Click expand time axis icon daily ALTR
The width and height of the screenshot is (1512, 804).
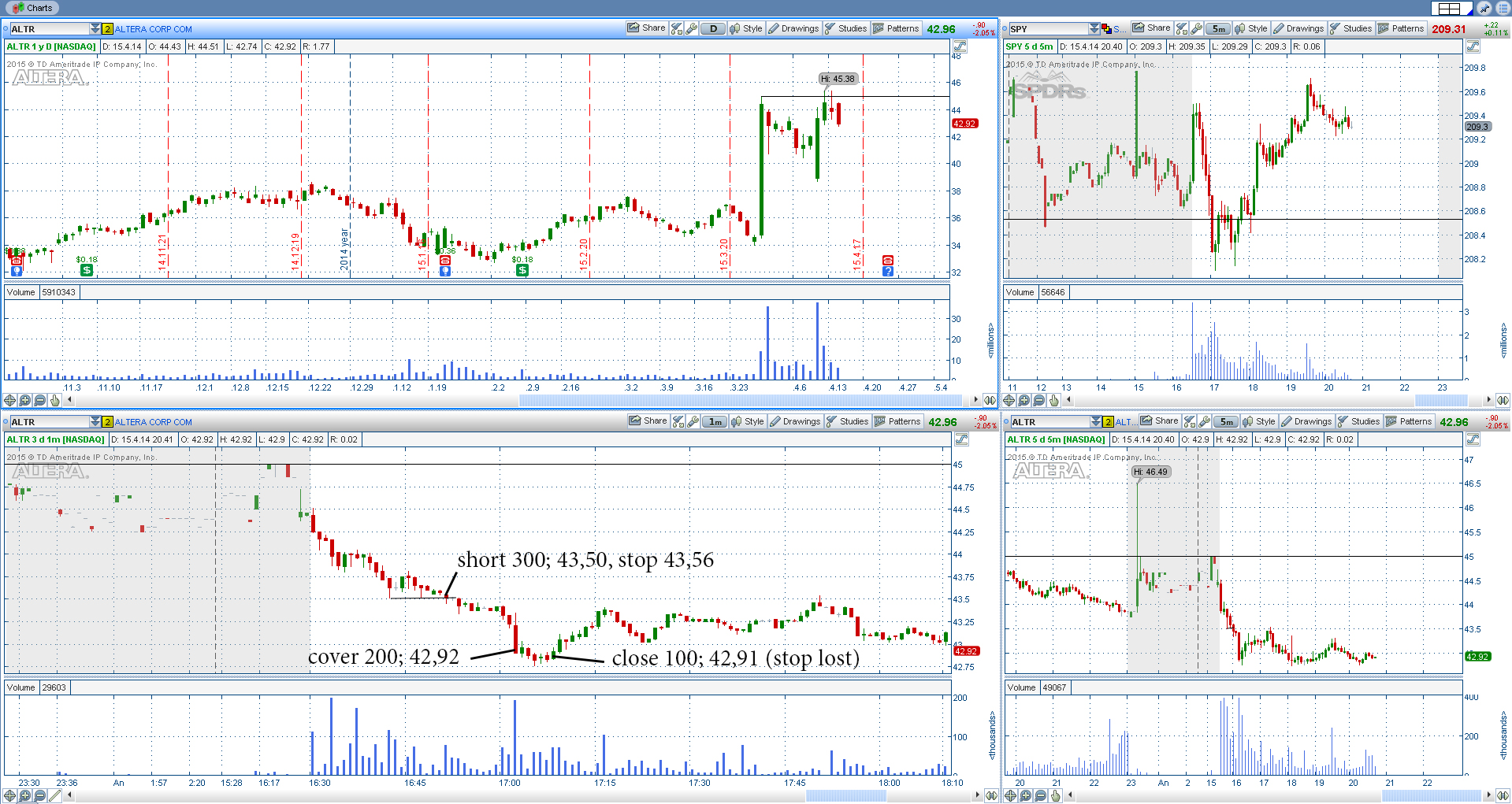[990, 400]
